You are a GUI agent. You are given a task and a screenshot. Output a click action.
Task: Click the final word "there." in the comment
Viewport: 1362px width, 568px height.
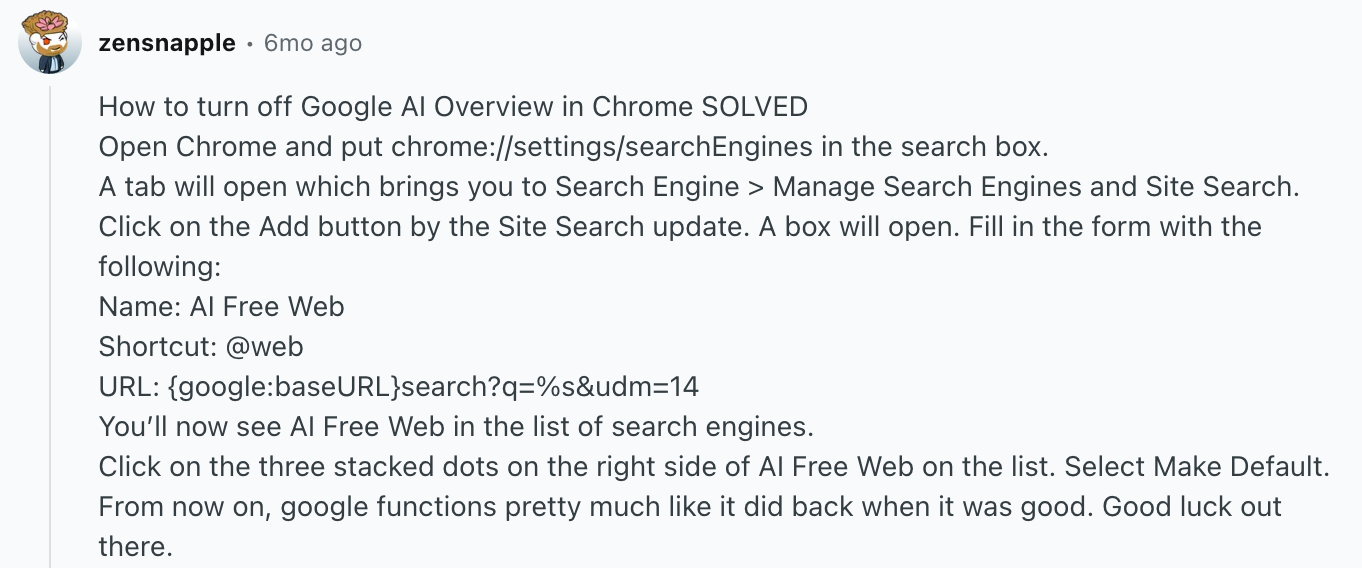click(136, 546)
